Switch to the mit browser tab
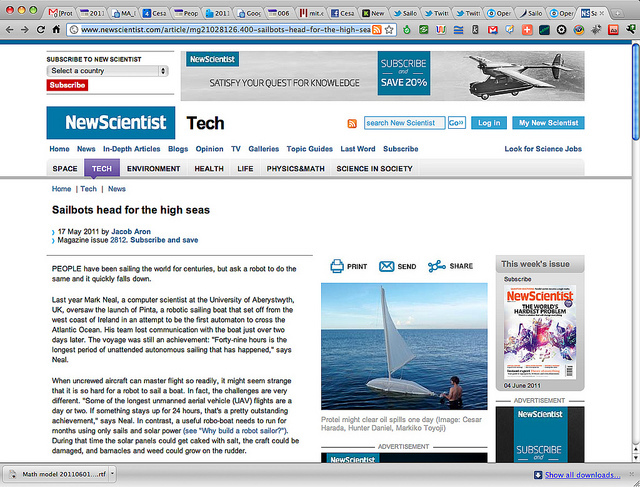Image resolution: width=640 pixels, height=487 pixels. [311, 13]
